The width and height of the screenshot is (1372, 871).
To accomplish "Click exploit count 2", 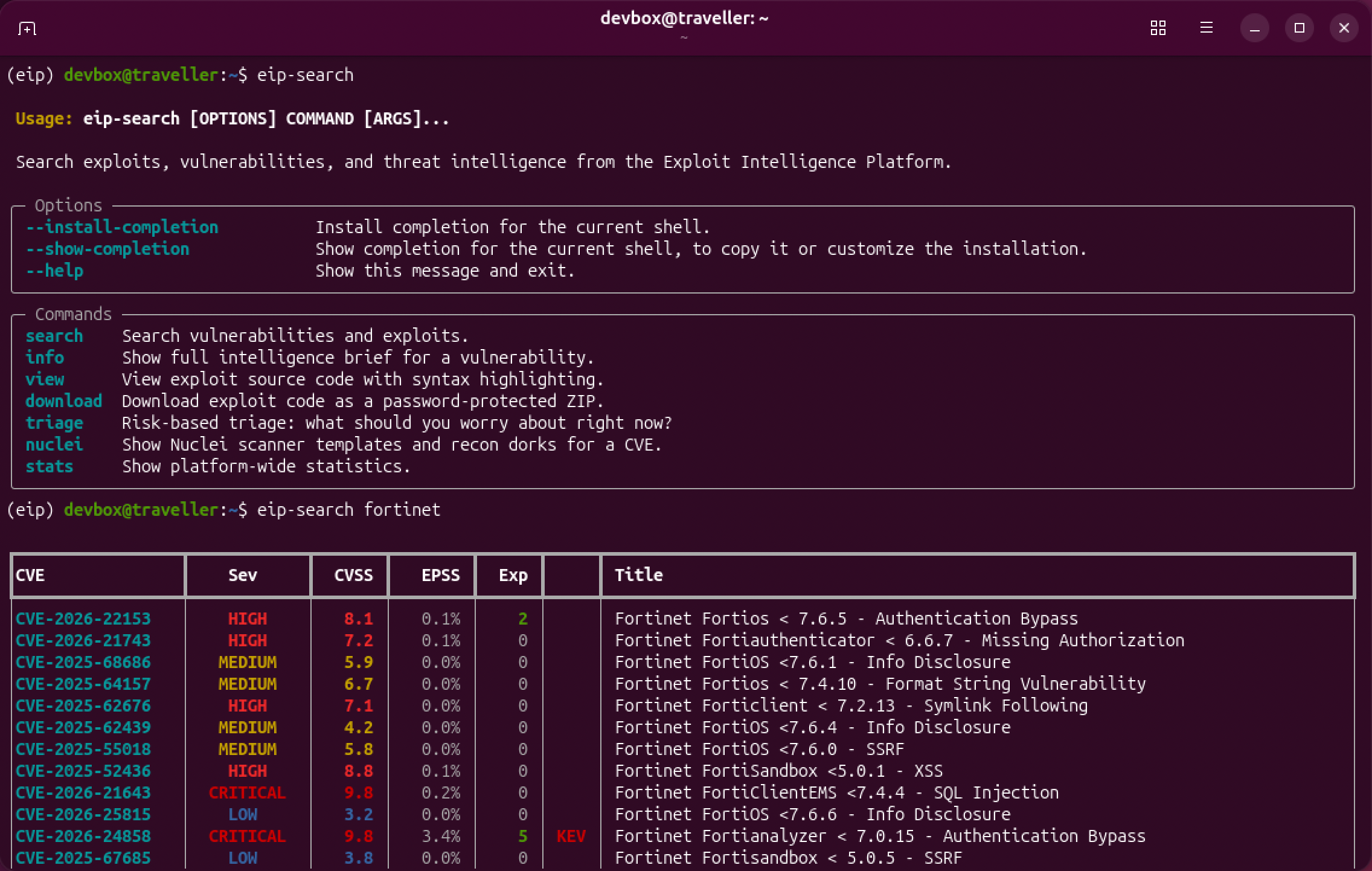I will point(523,619).
